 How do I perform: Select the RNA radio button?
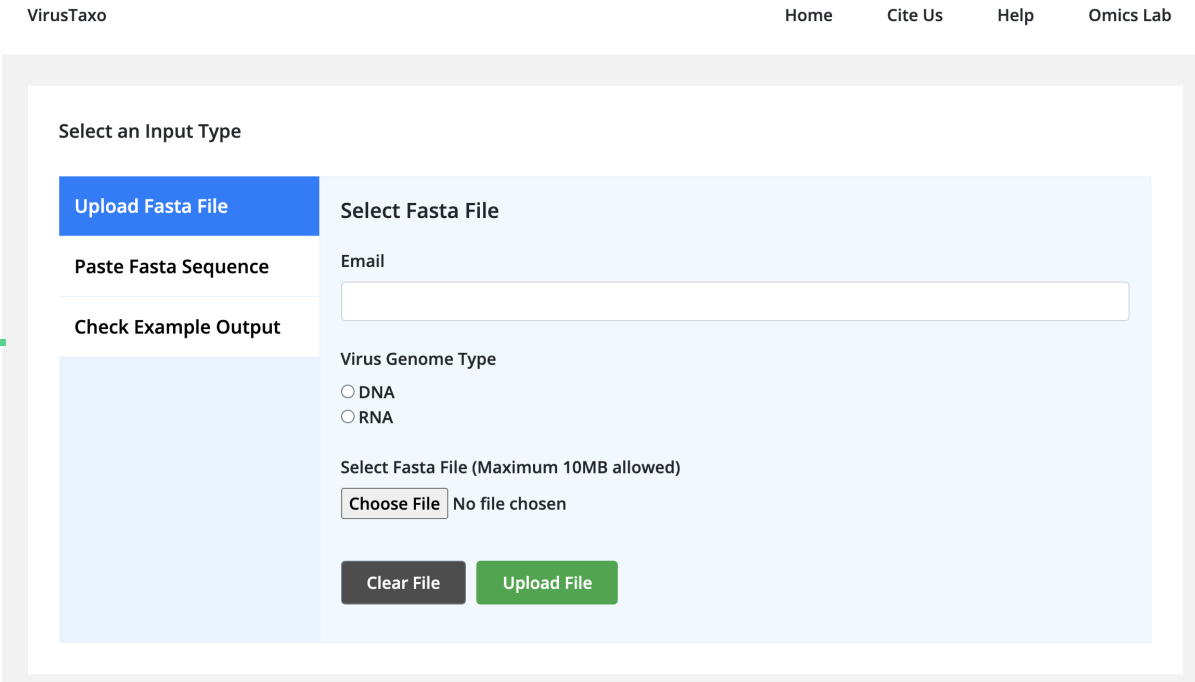[x=348, y=417]
